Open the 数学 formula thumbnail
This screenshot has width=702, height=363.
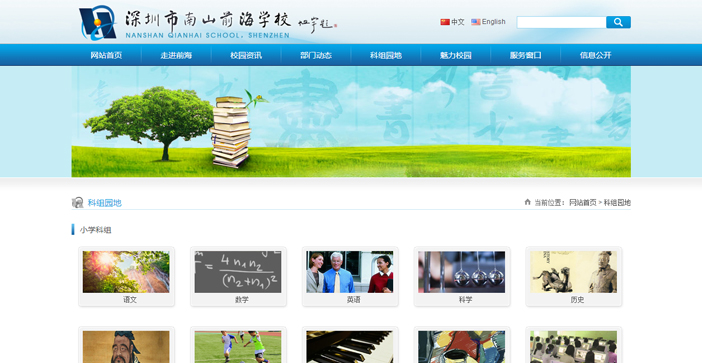(238, 272)
